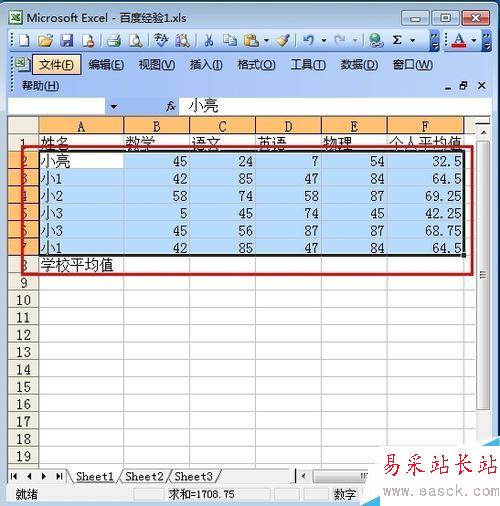
Task: Click the Permission document icon
Action: tap(88, 41)
